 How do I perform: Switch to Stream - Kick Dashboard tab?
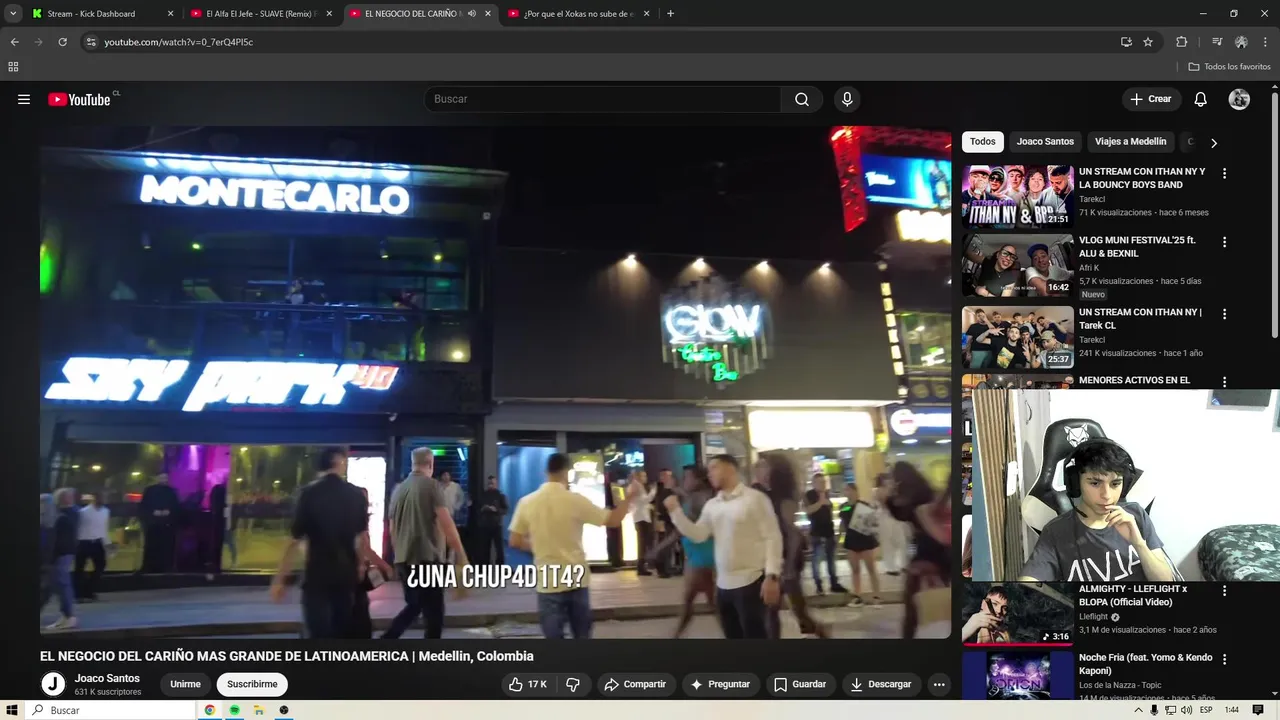click(100, 14)
